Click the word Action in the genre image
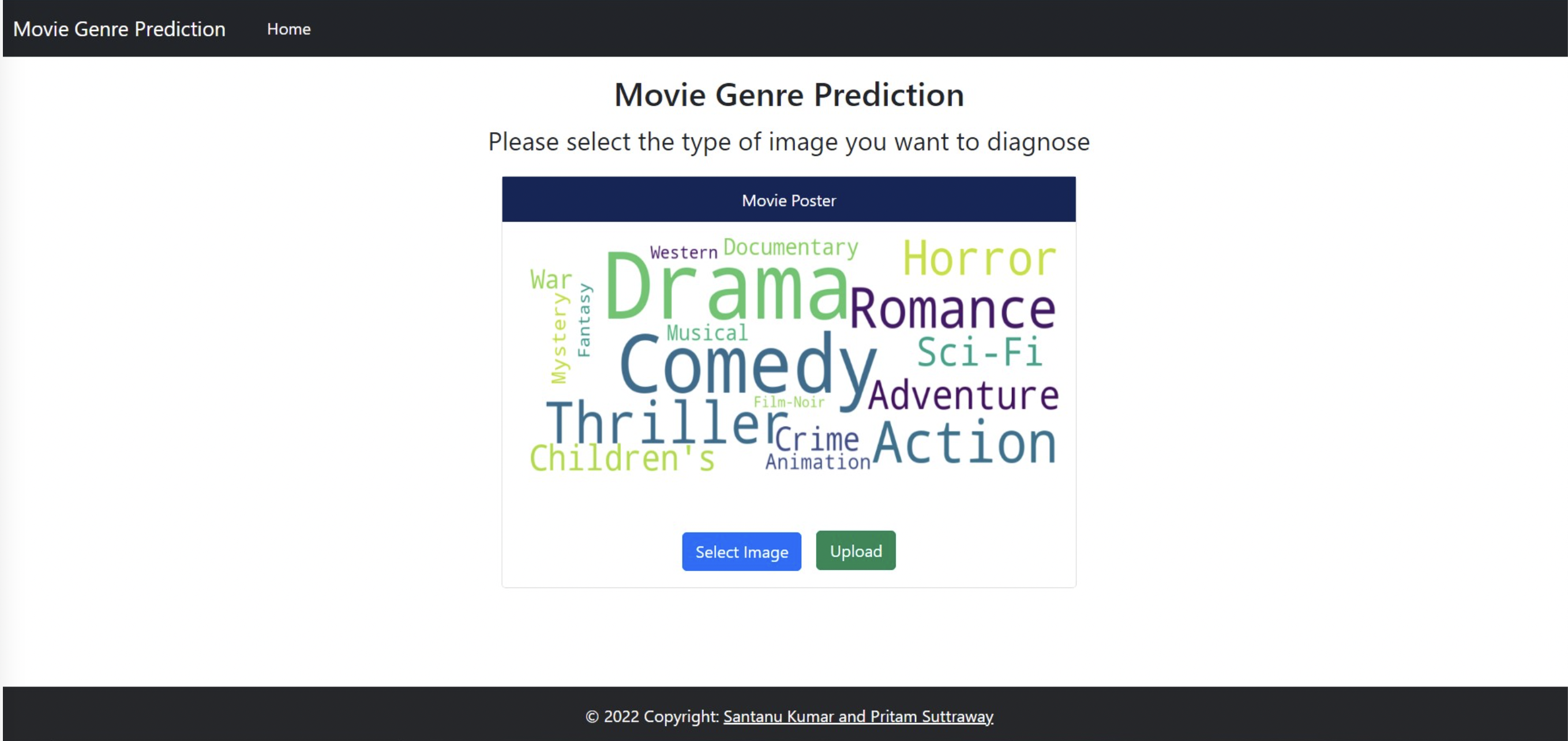This screenshot has height=741, width=1568. [965, 443]
